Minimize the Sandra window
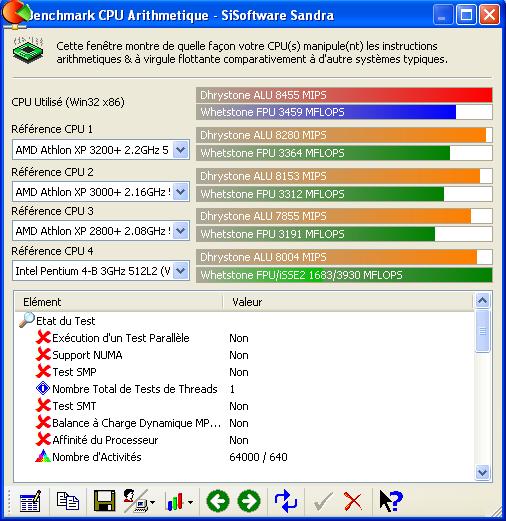This screenshot has height=521, width=506. [442, 15]
